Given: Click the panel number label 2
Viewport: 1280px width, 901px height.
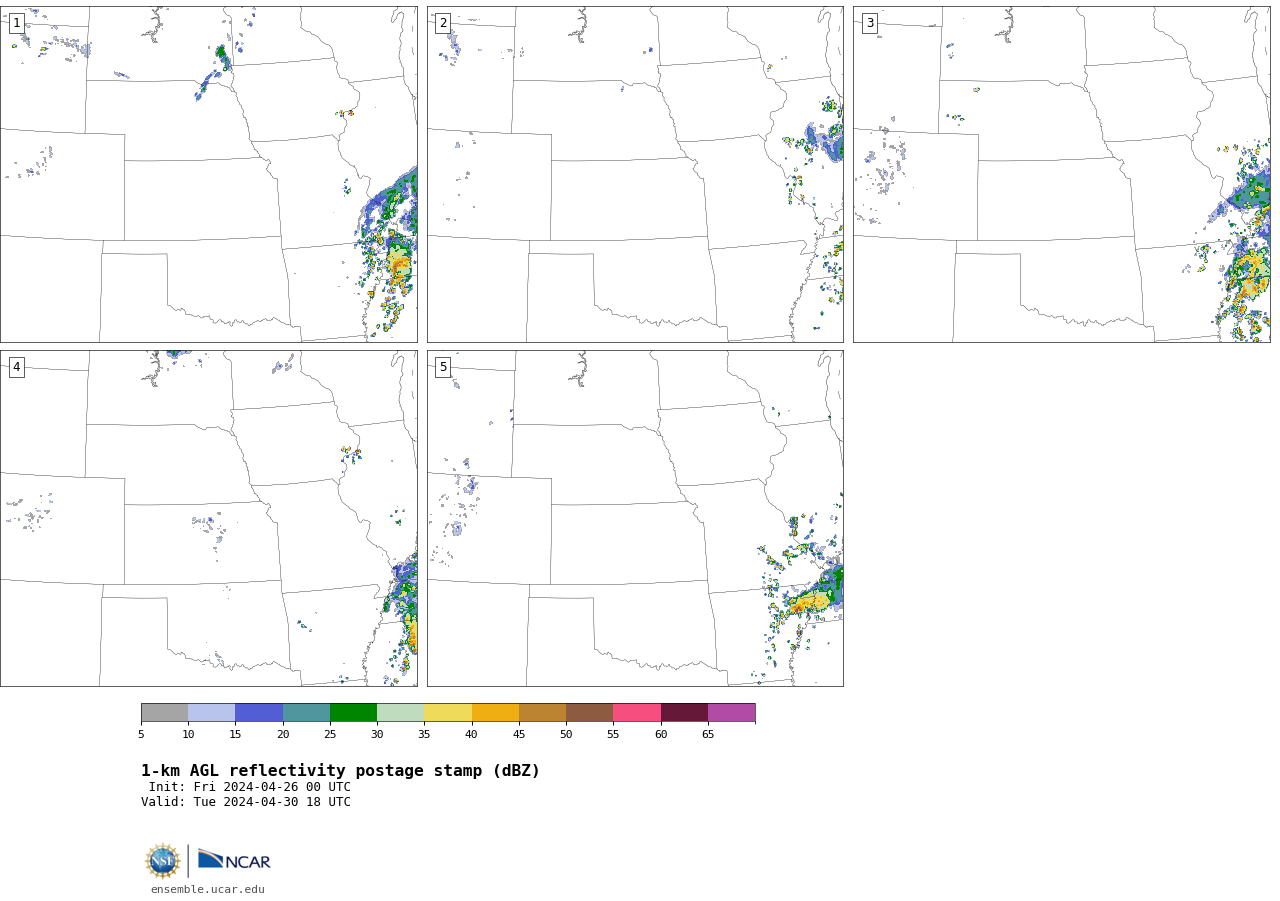Looking at the screenshot, I should pyautogui.click(x=443, y=23).
